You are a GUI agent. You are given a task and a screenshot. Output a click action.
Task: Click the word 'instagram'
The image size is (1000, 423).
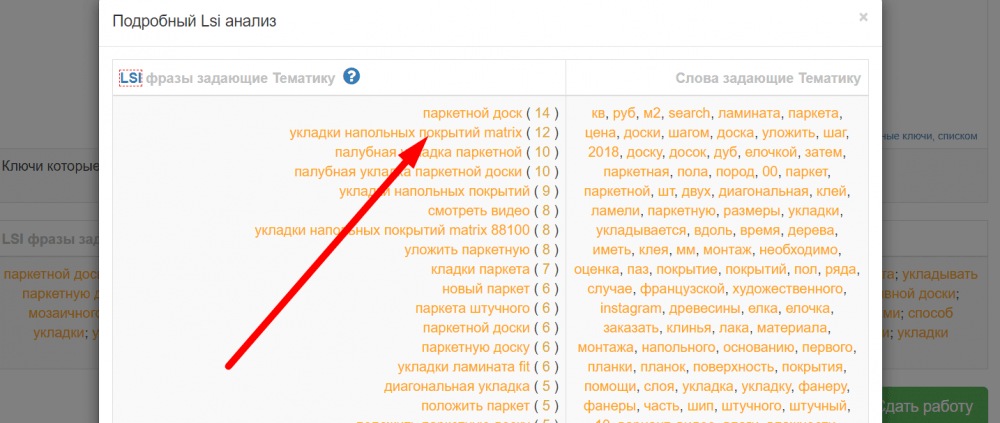(x=631, y=308)
